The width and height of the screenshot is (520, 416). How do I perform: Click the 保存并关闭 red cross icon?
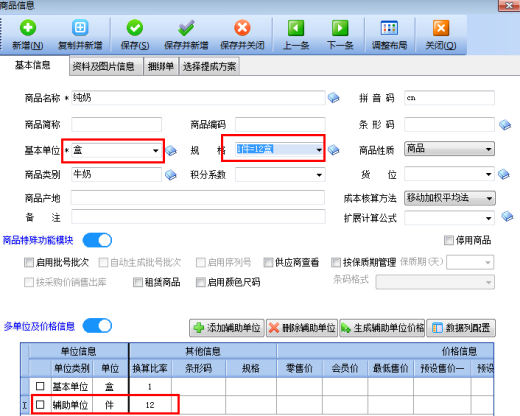tap(242, 28)
